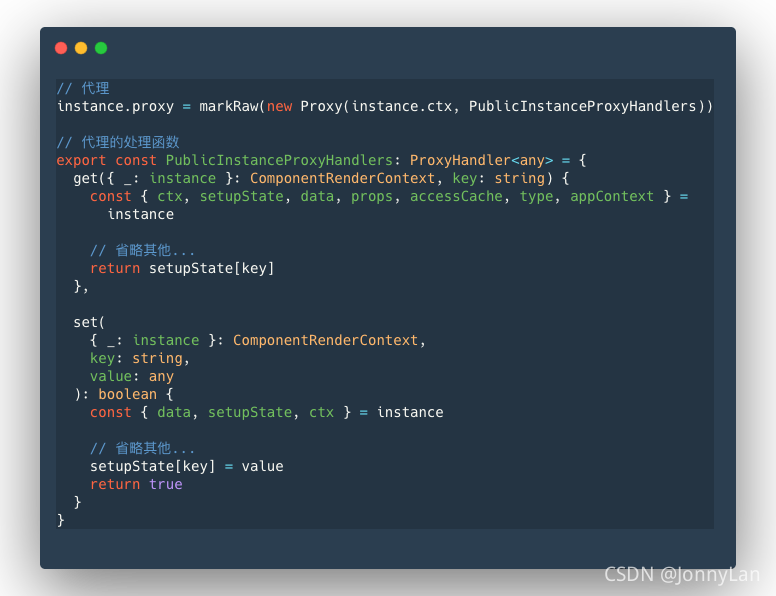Image resolution: width=776 pixels, height=596 pixels.
Task: Click the yellow minimize dot
Action: coord(81,48)
